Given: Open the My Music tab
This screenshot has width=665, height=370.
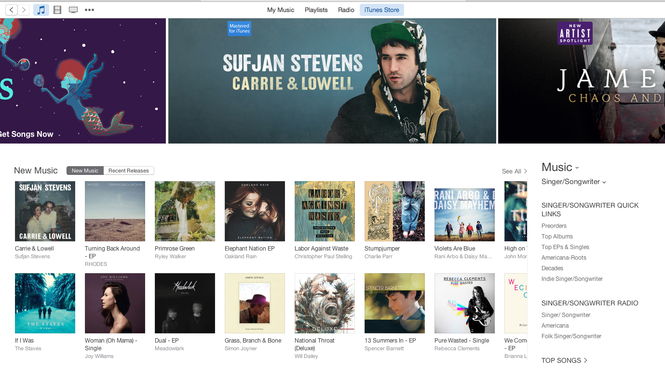Looking at the screenshot, I should [x=280, y=10].
